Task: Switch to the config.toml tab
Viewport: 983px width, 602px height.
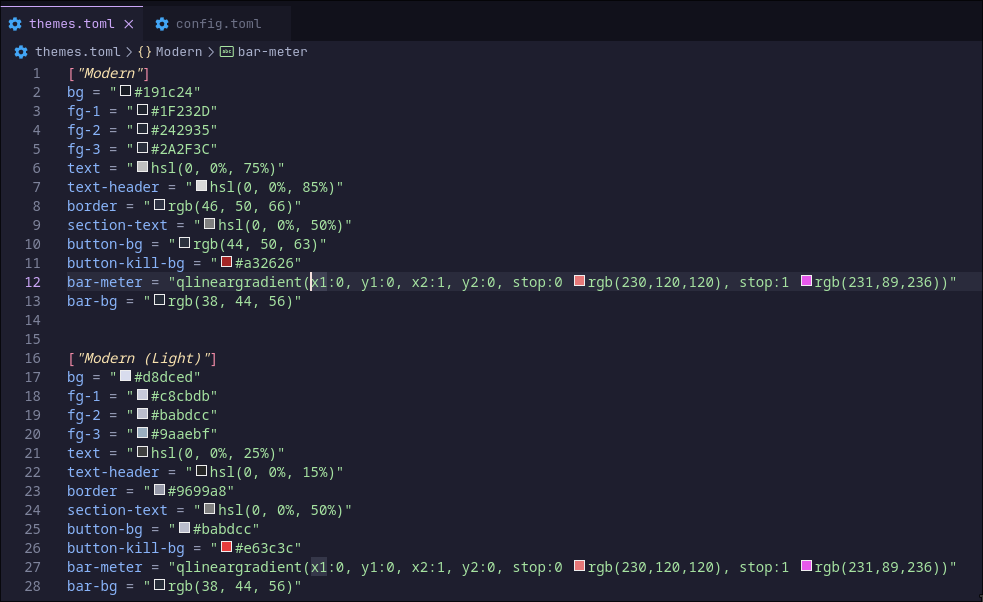Action: pos(218,23)
